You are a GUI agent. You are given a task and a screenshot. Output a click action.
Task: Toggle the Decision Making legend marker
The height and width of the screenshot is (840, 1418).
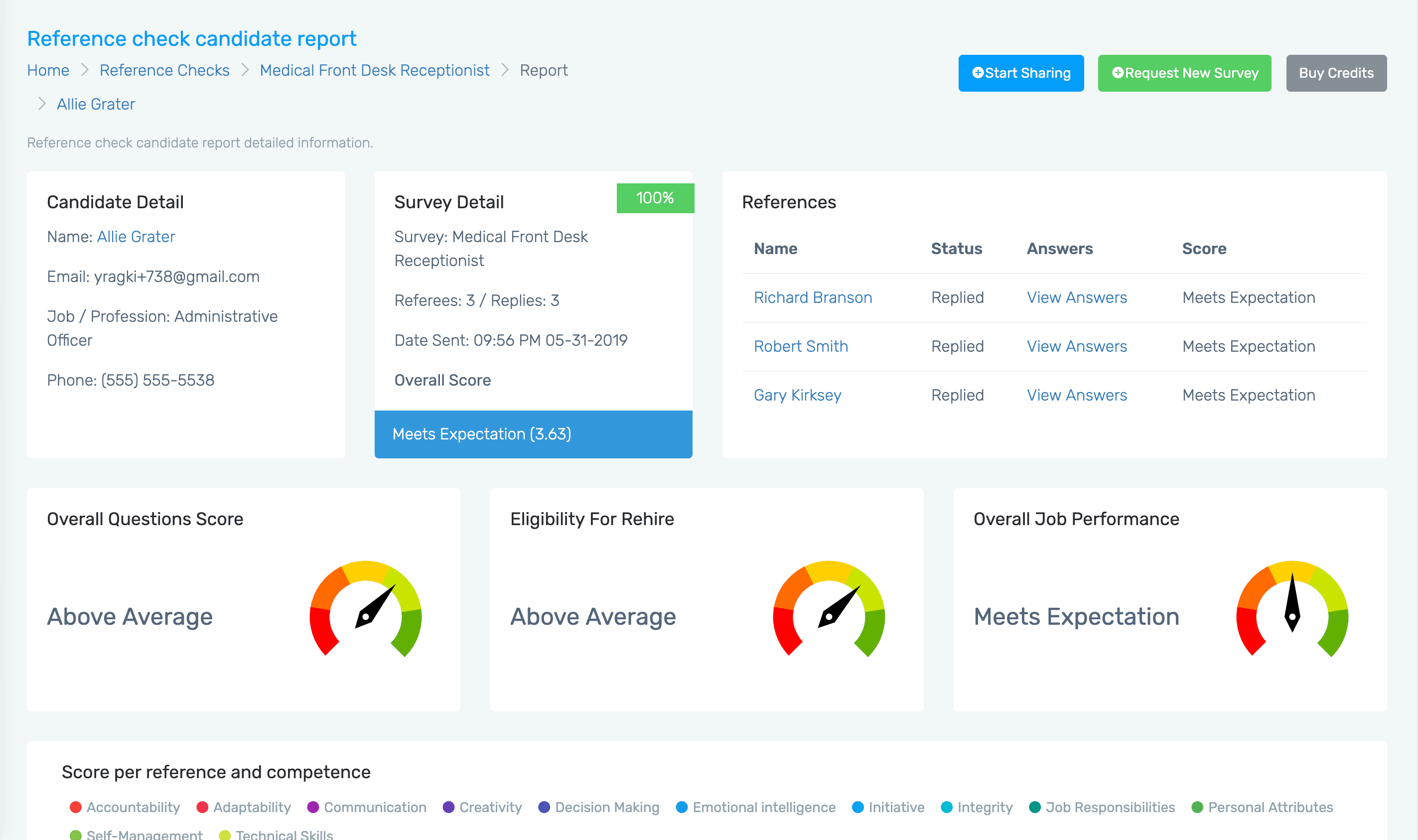point(544,807)
